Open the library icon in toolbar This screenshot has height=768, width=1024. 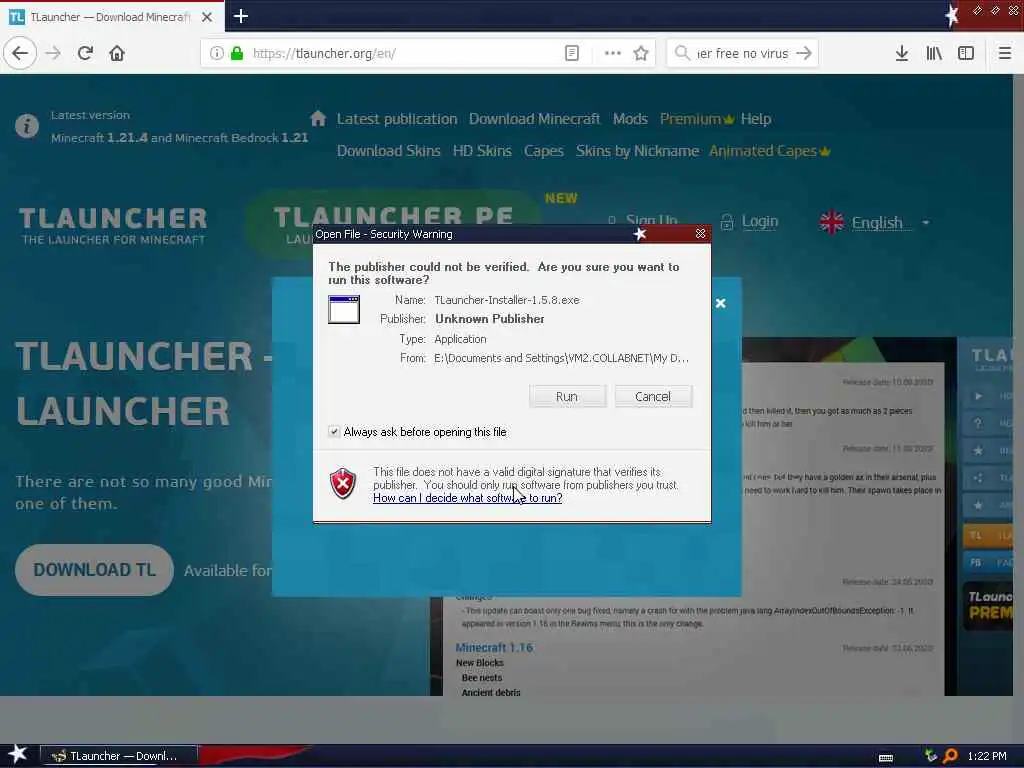934,53
